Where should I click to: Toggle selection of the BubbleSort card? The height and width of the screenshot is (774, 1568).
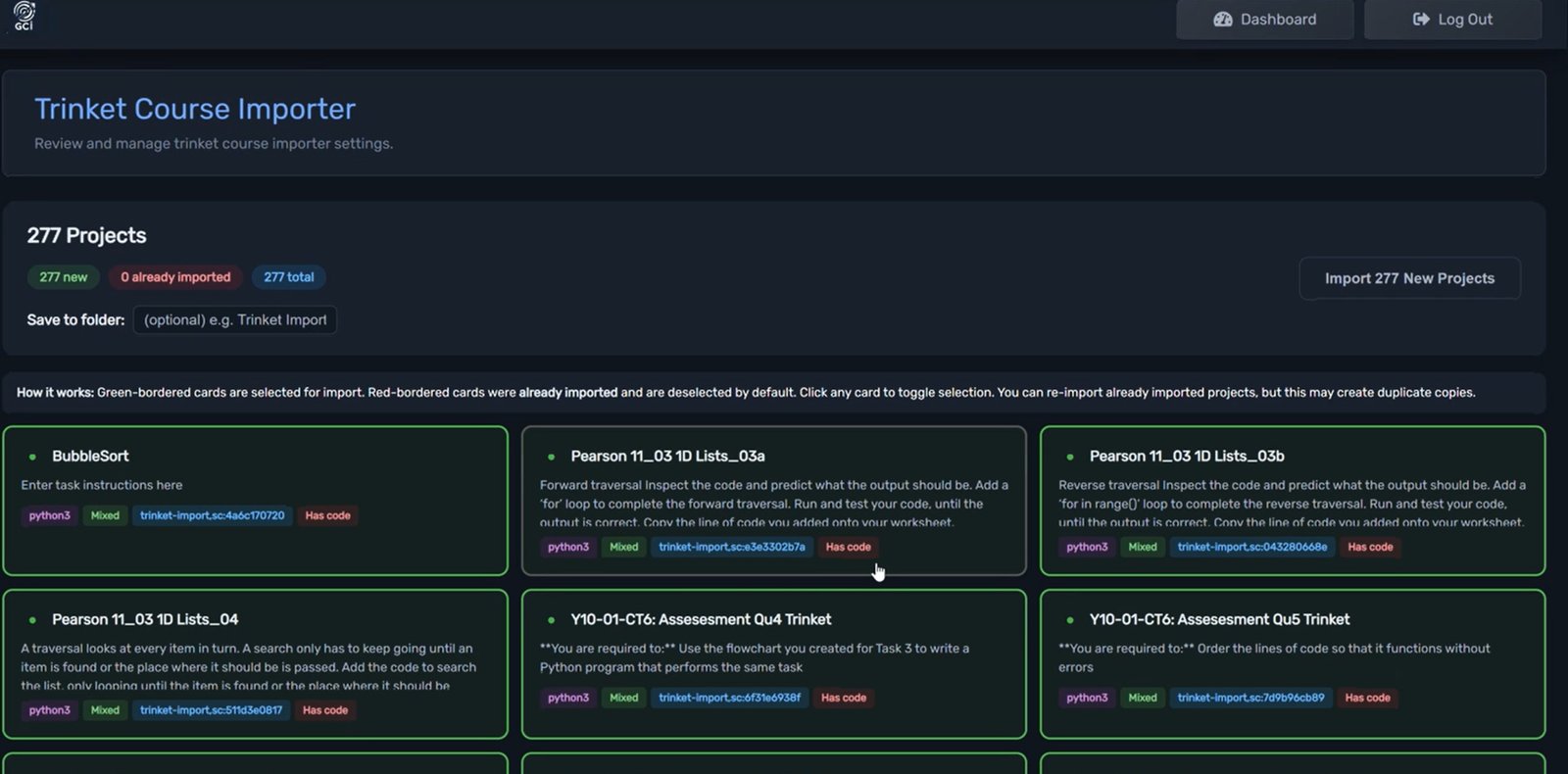click(x=255, y=501)
